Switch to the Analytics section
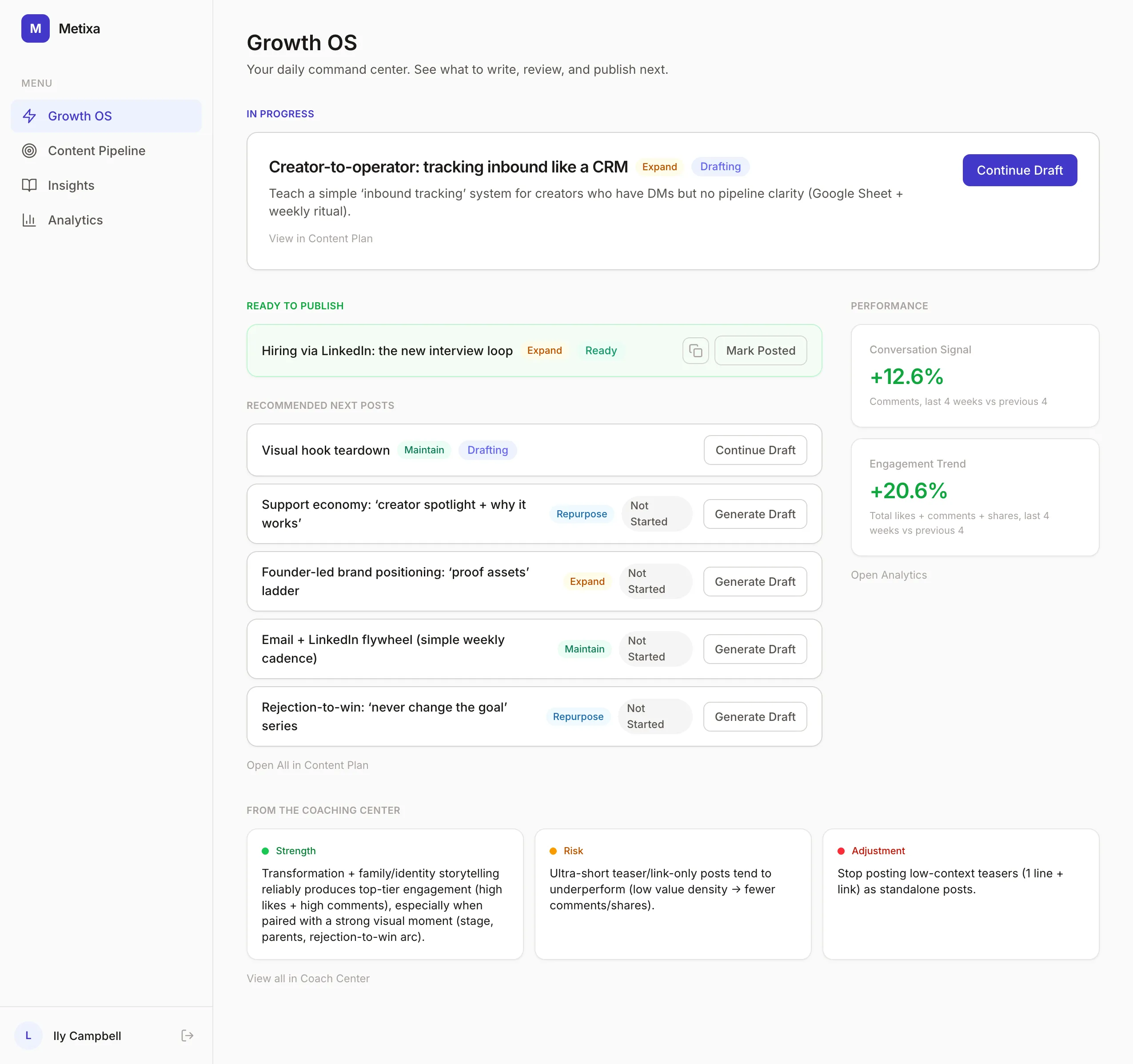The image size is (1133, 1064). coord(75,220)
